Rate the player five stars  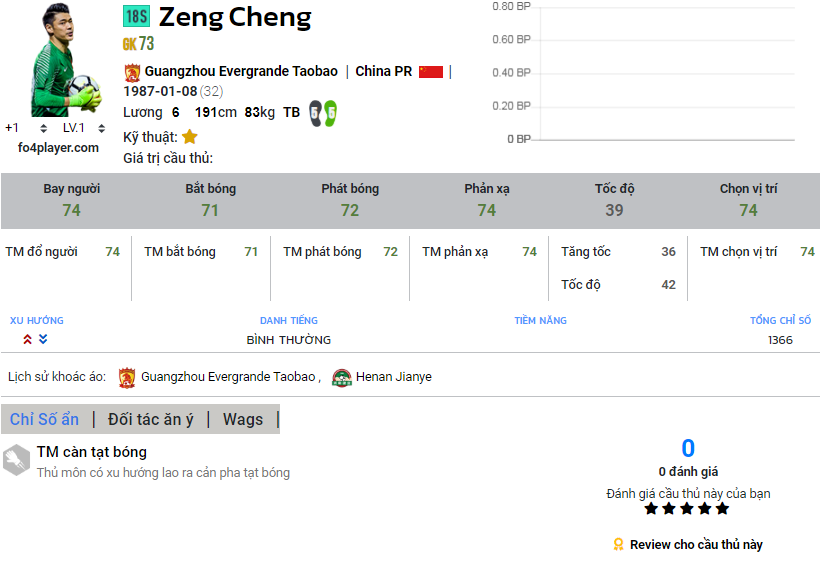point(722,509)
